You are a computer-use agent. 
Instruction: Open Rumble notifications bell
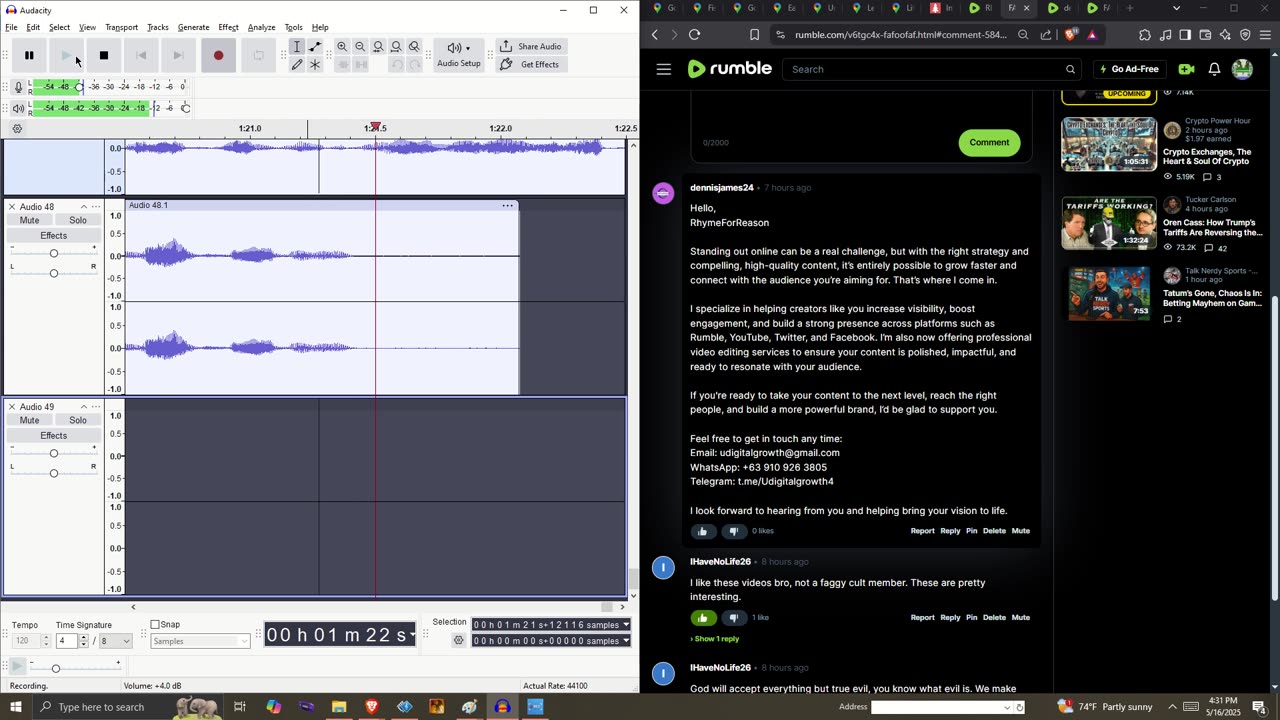click(1214, 69)
